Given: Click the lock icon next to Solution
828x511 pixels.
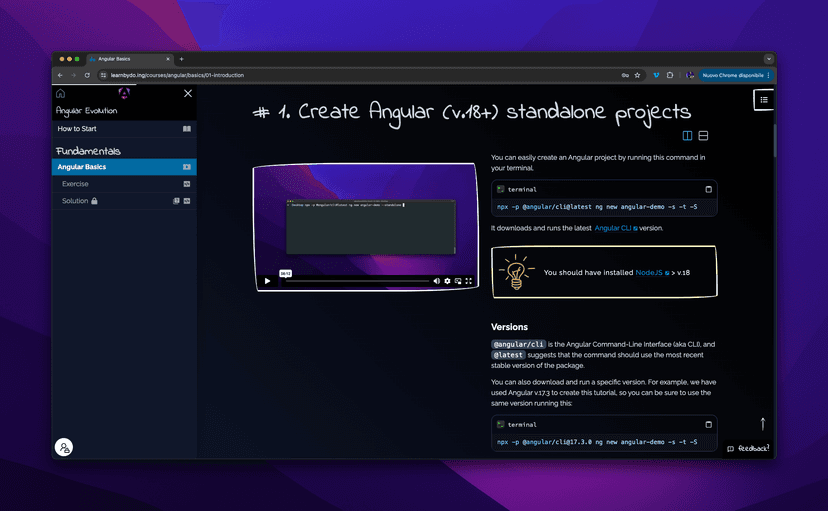Looking at the screenshot, I should pos(94,201).
